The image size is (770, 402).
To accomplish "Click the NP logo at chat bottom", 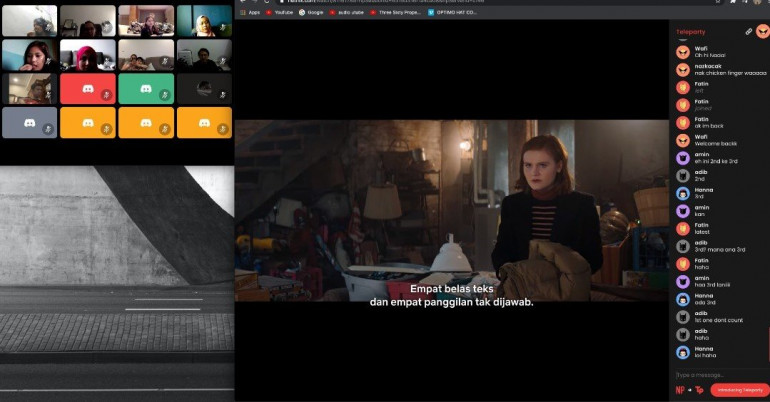I will [x=680, y=390].
